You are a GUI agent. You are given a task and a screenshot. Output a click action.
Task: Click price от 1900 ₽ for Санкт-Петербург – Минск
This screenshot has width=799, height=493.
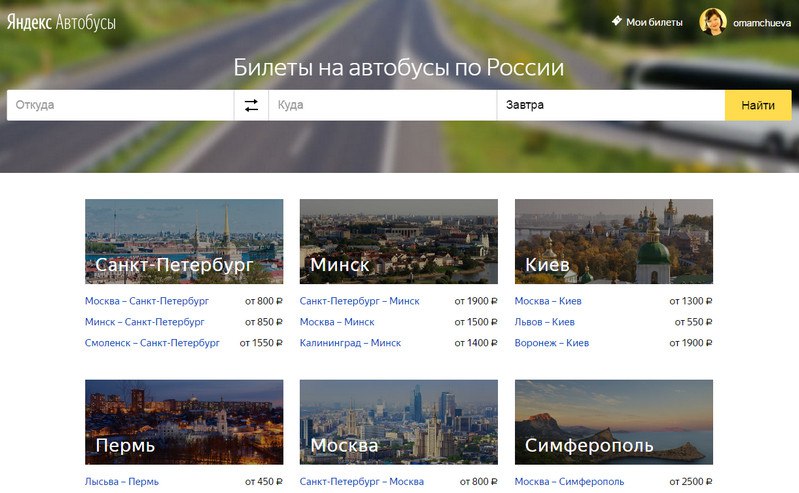click(x=476, y=301)
